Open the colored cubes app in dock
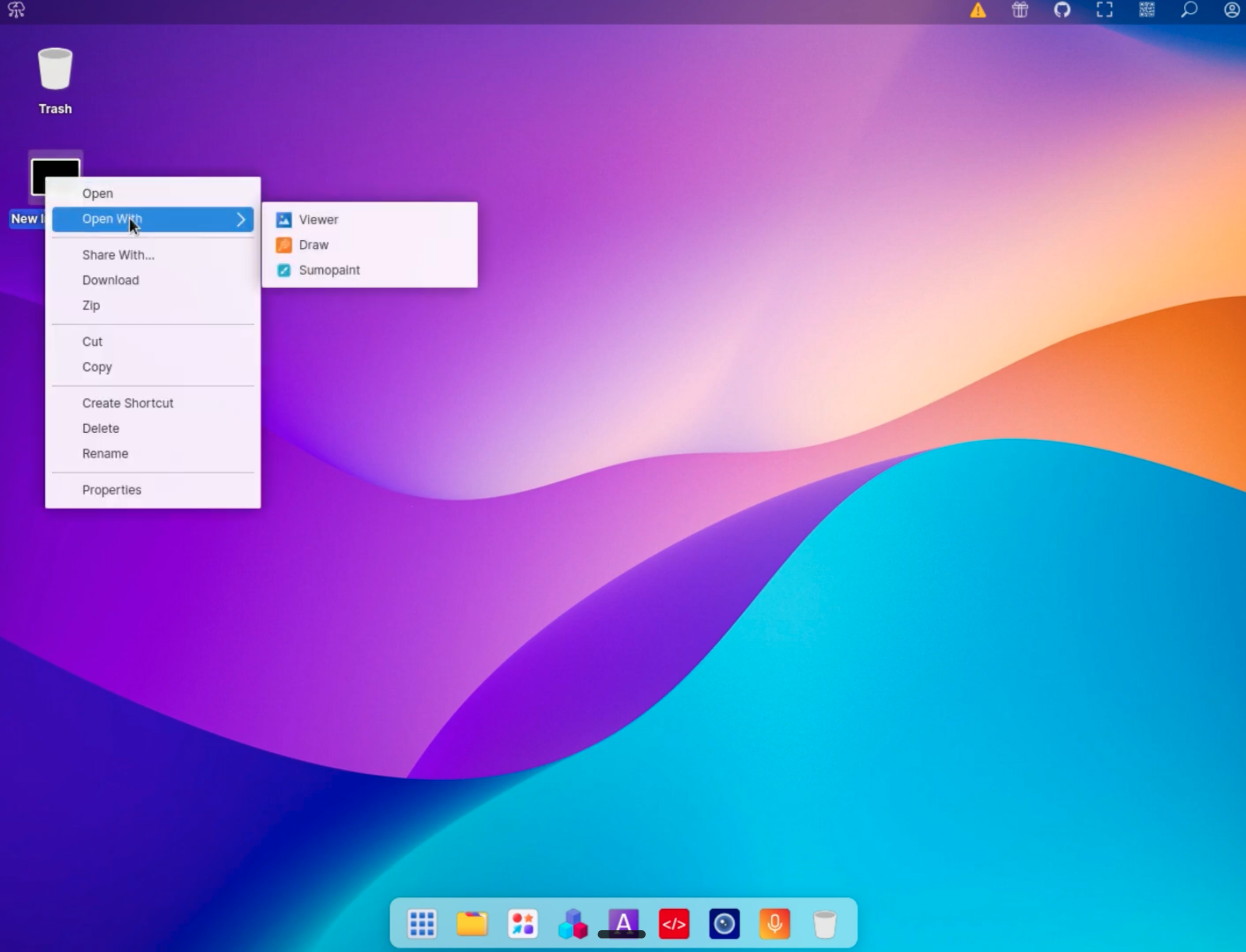 573,924
